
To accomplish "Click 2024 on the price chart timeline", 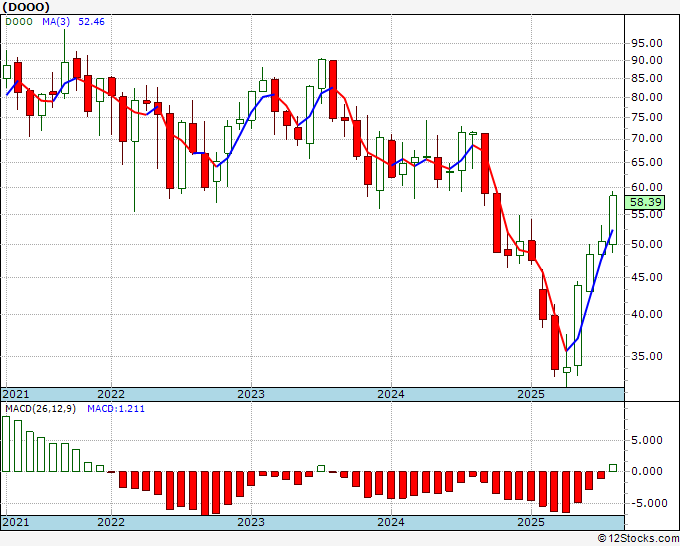I will click(391, 394).
